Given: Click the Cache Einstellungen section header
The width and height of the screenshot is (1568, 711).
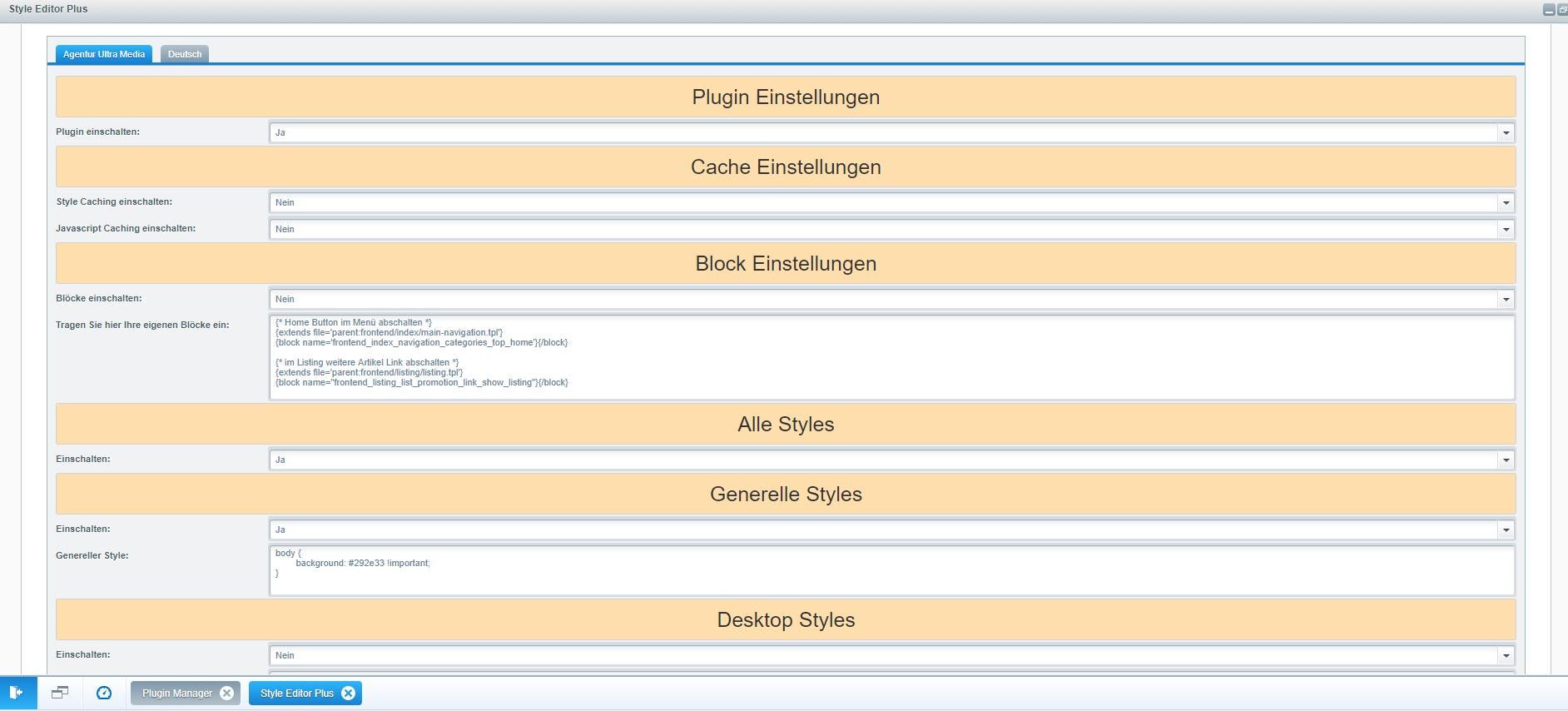Looking at the screenshot, I should [786, 167].
